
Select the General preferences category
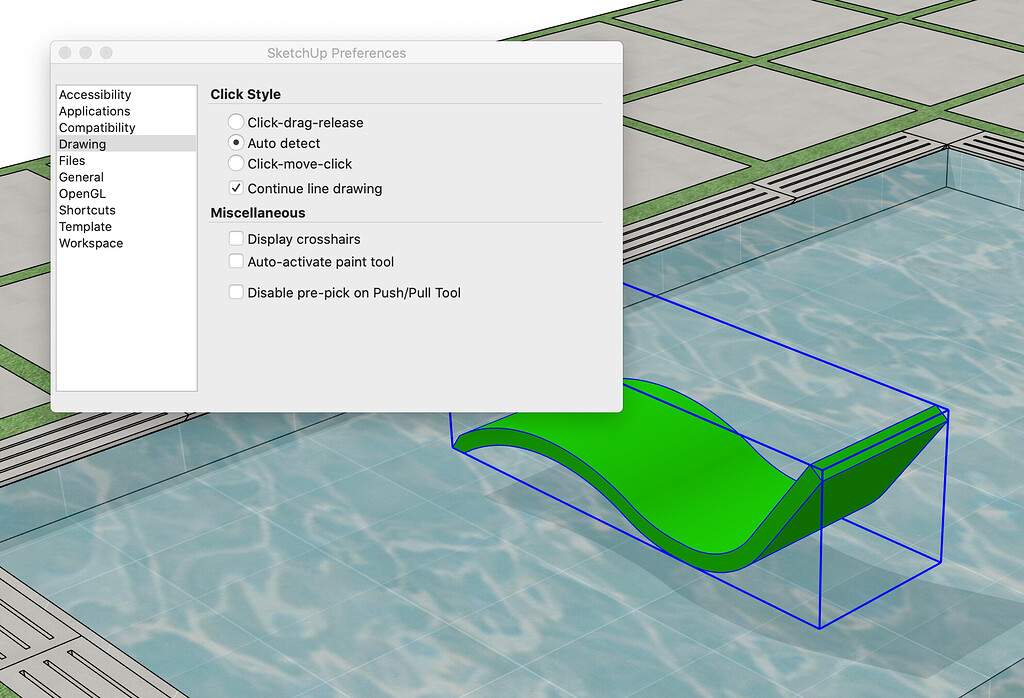(x=81, y=177)
